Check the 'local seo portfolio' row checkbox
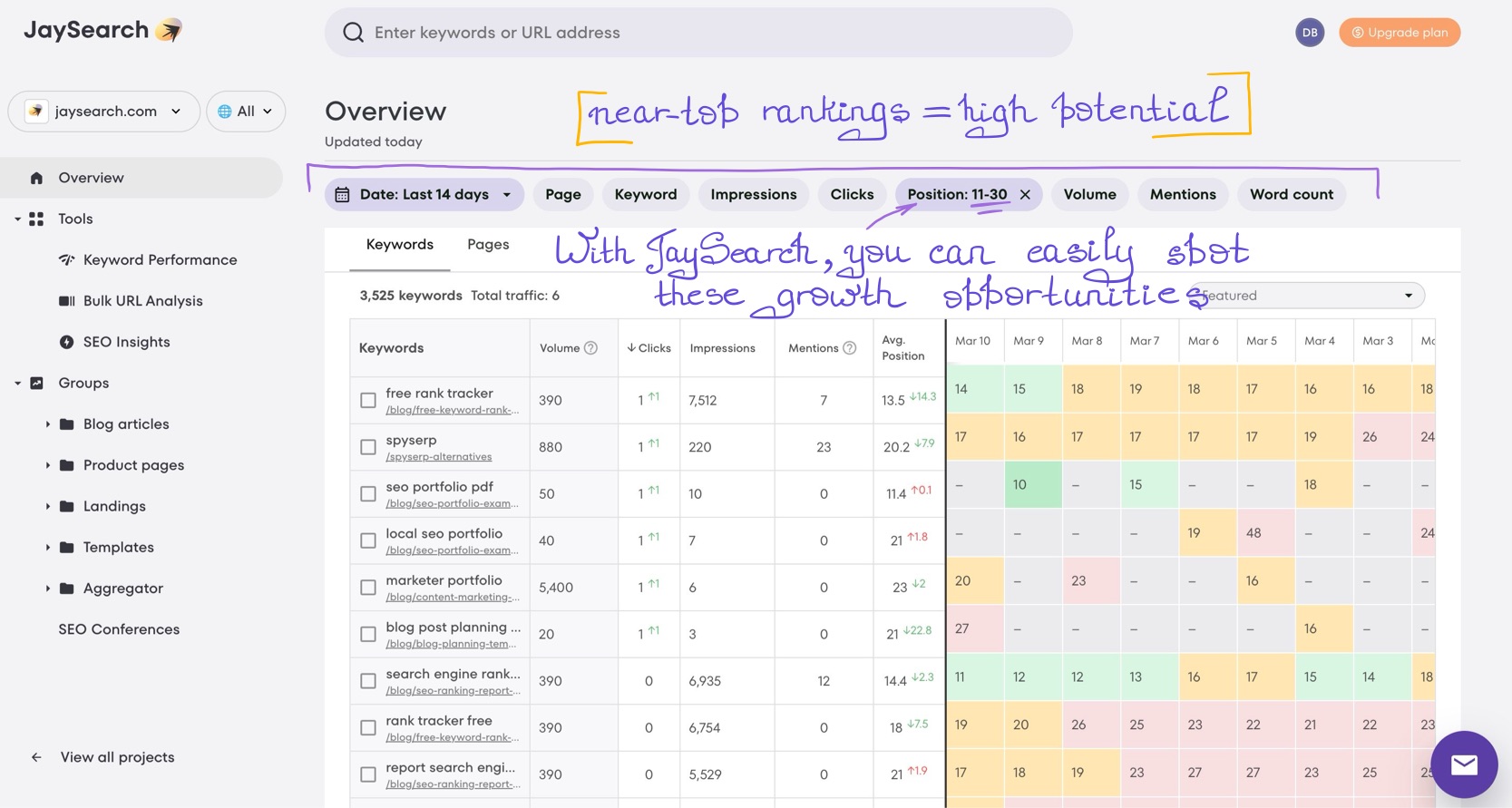 pos(368,540)
